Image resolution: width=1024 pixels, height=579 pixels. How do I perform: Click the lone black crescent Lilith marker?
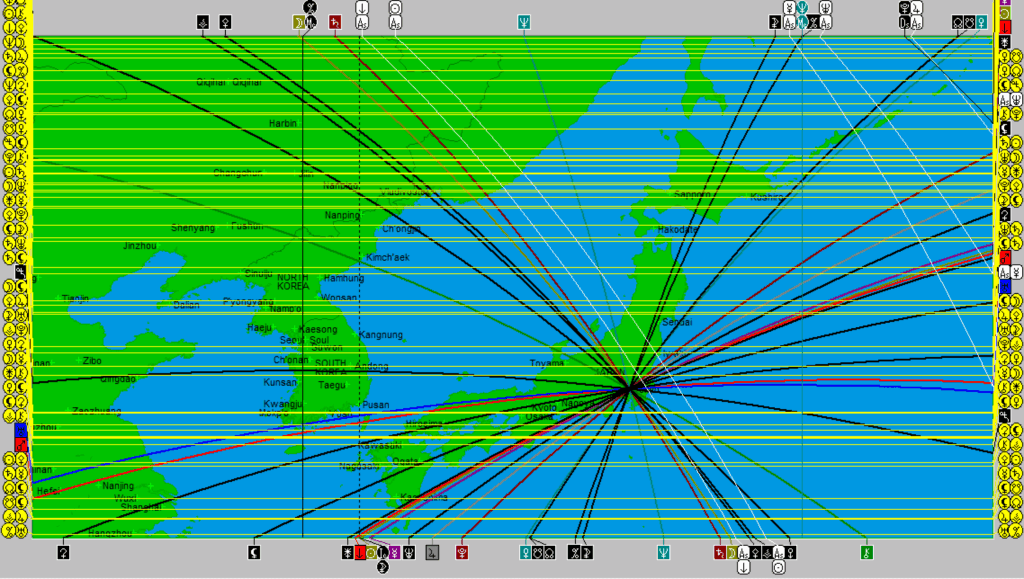[x=254, y=553]
